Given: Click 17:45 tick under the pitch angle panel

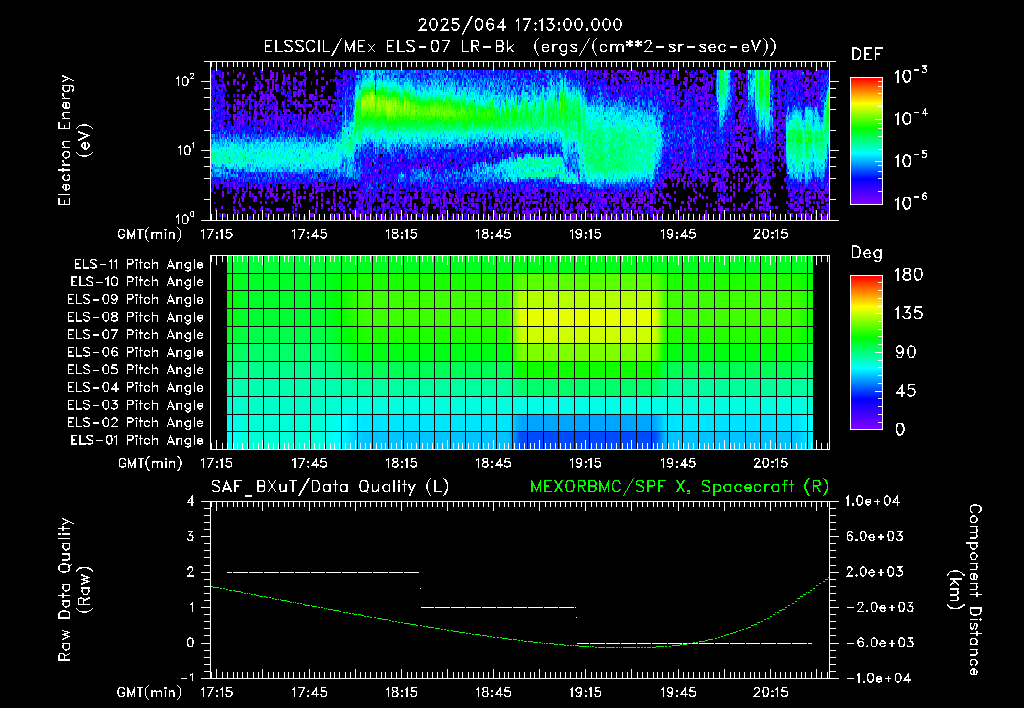Looking at the screenshot, I should (309, 464).
